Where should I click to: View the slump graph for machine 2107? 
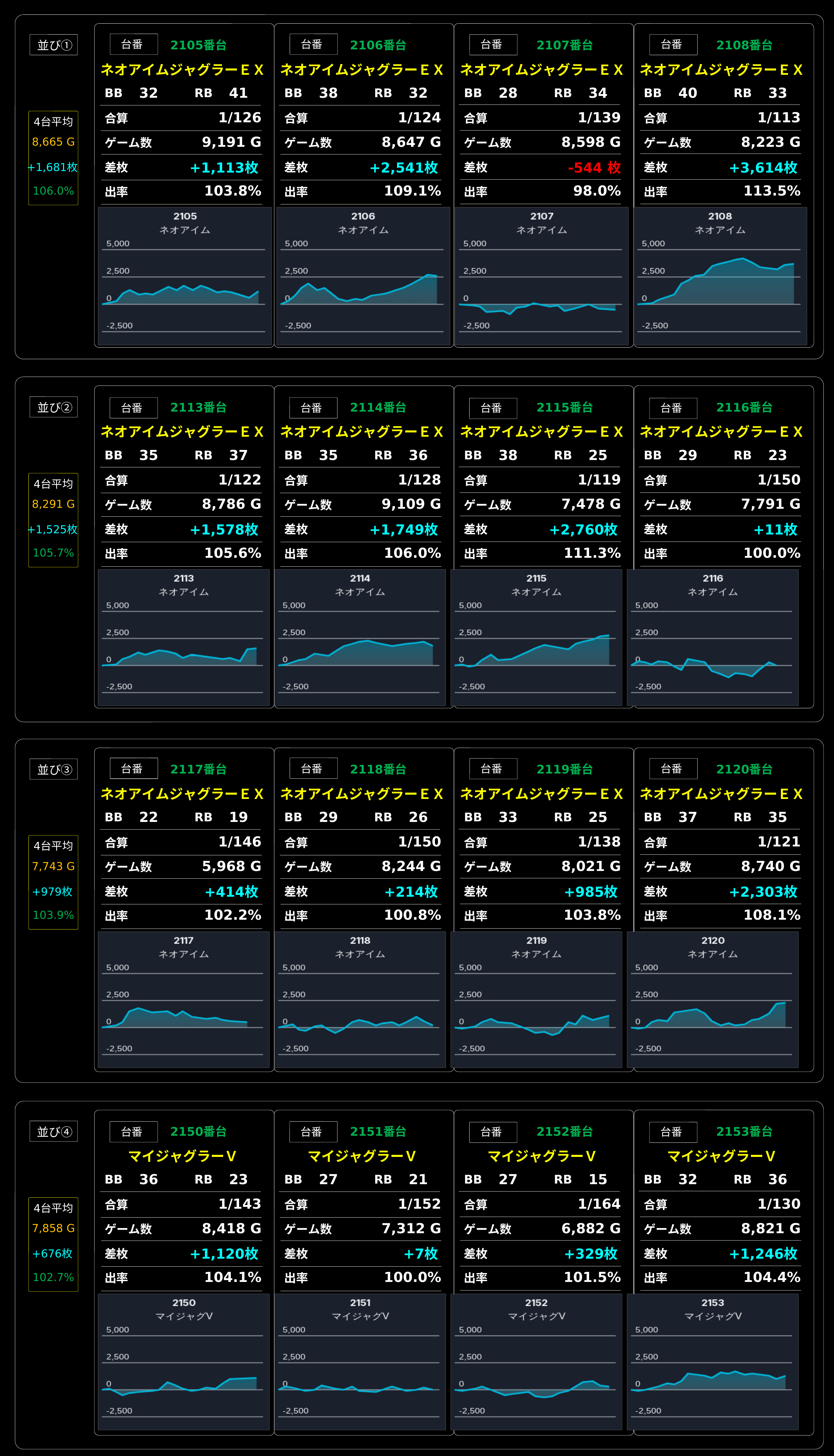click(542, 276)
